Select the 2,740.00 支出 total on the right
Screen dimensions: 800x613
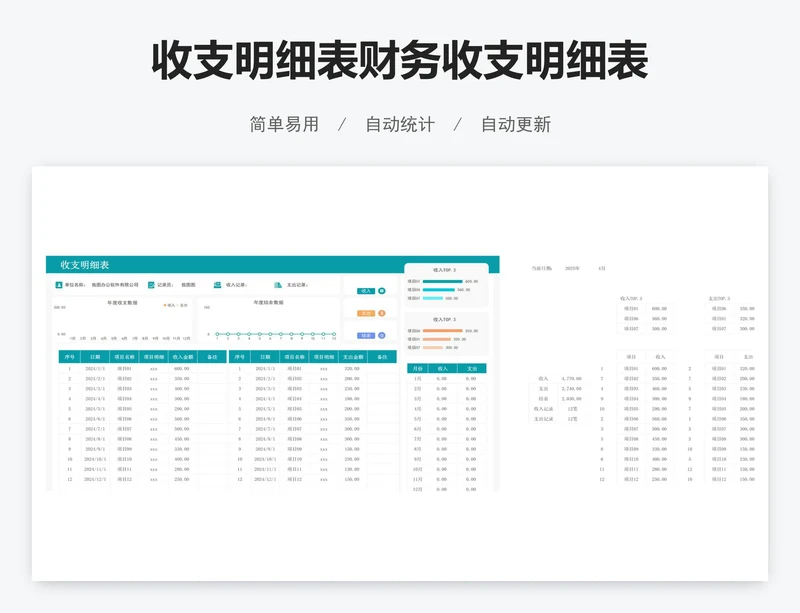point(571,388)
